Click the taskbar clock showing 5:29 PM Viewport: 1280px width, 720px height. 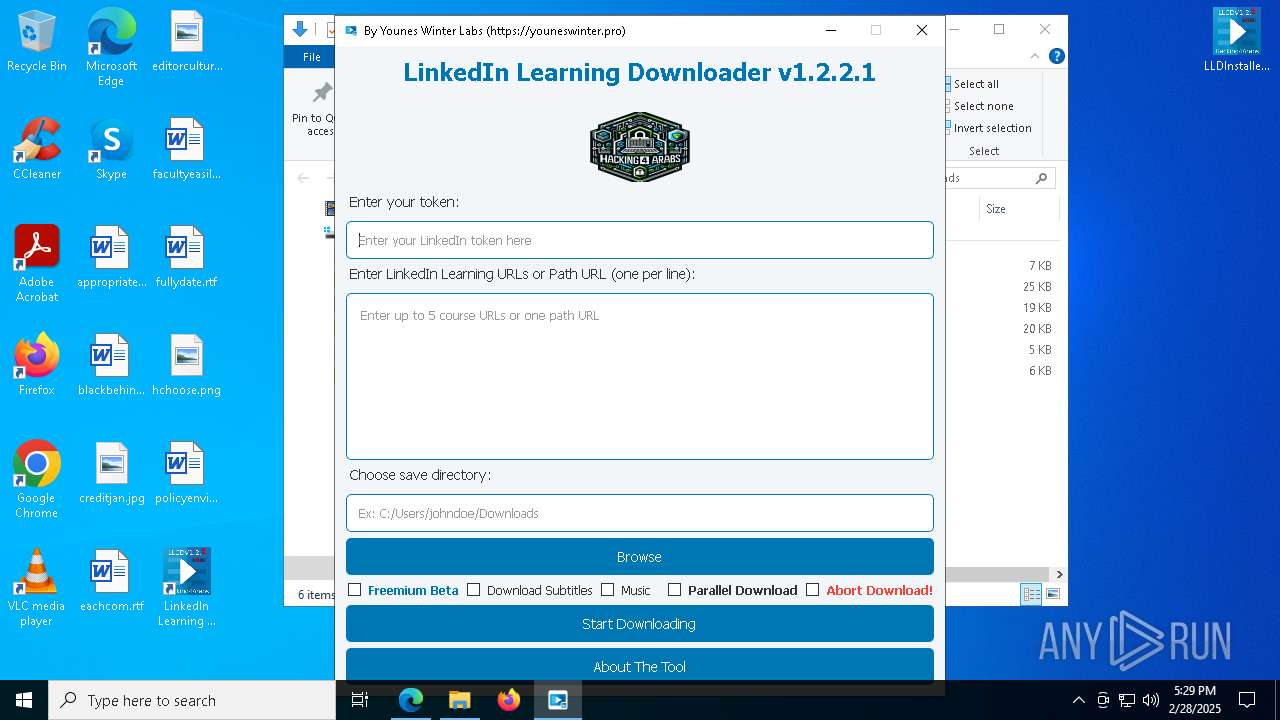coord(1195,700)
